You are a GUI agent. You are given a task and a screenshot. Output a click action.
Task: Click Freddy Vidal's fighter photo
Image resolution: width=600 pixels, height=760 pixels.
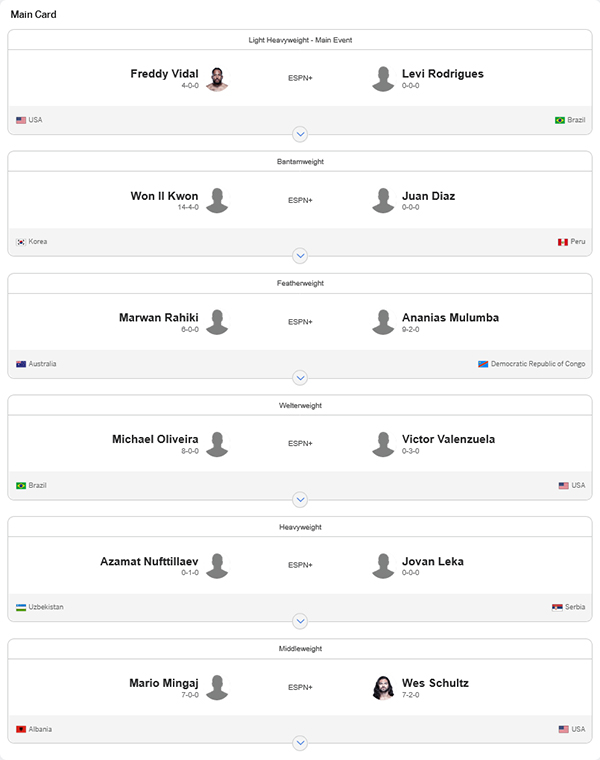pos(217,79)
